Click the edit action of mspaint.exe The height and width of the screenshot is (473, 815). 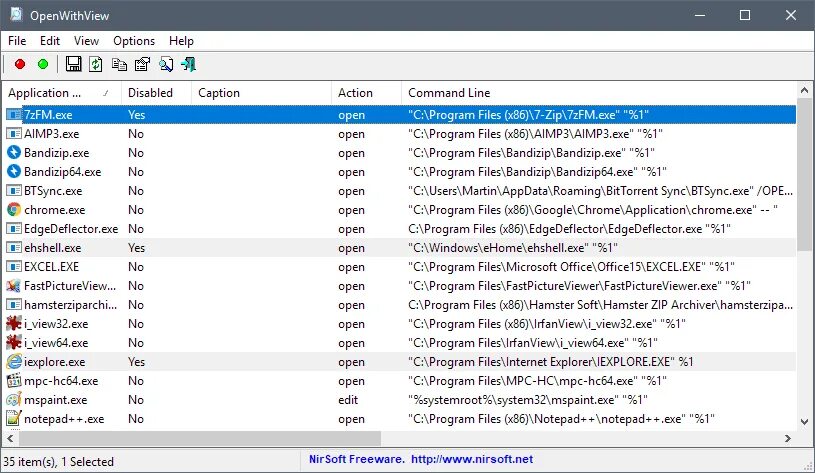pos(348,400)
